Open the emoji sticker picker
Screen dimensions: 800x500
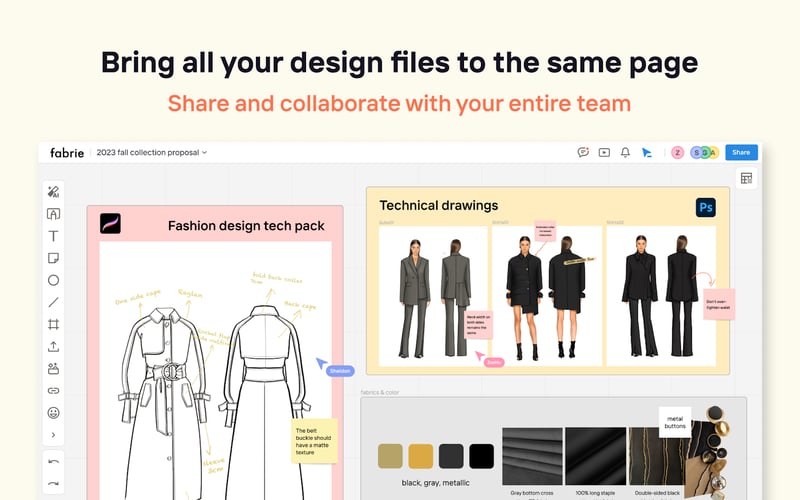tap(53, 413)
